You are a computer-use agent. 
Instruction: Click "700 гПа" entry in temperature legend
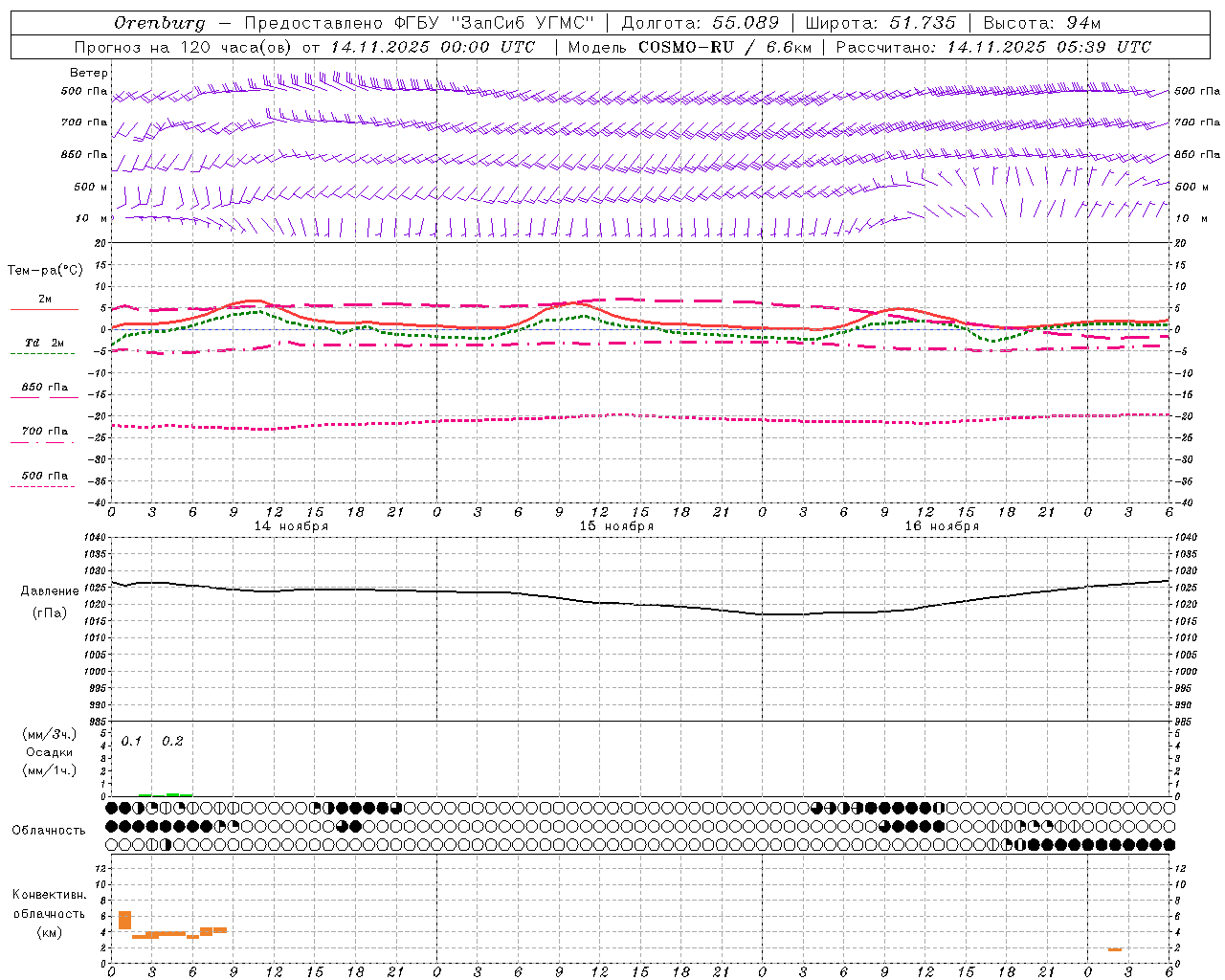(x=45, y=432)
